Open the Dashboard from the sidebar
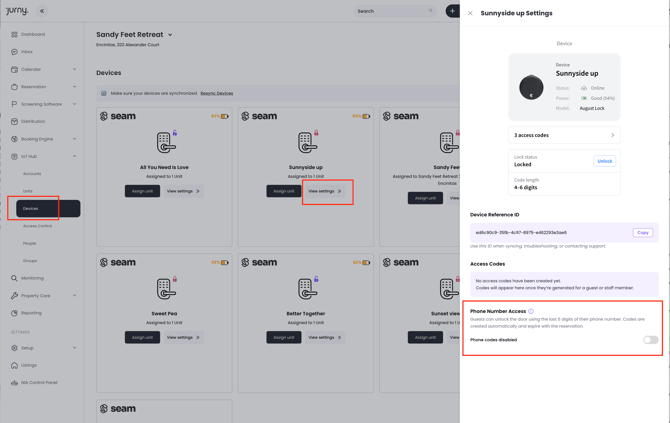Image resolution: width=670 pixels, height=423 pixels. 32,34
